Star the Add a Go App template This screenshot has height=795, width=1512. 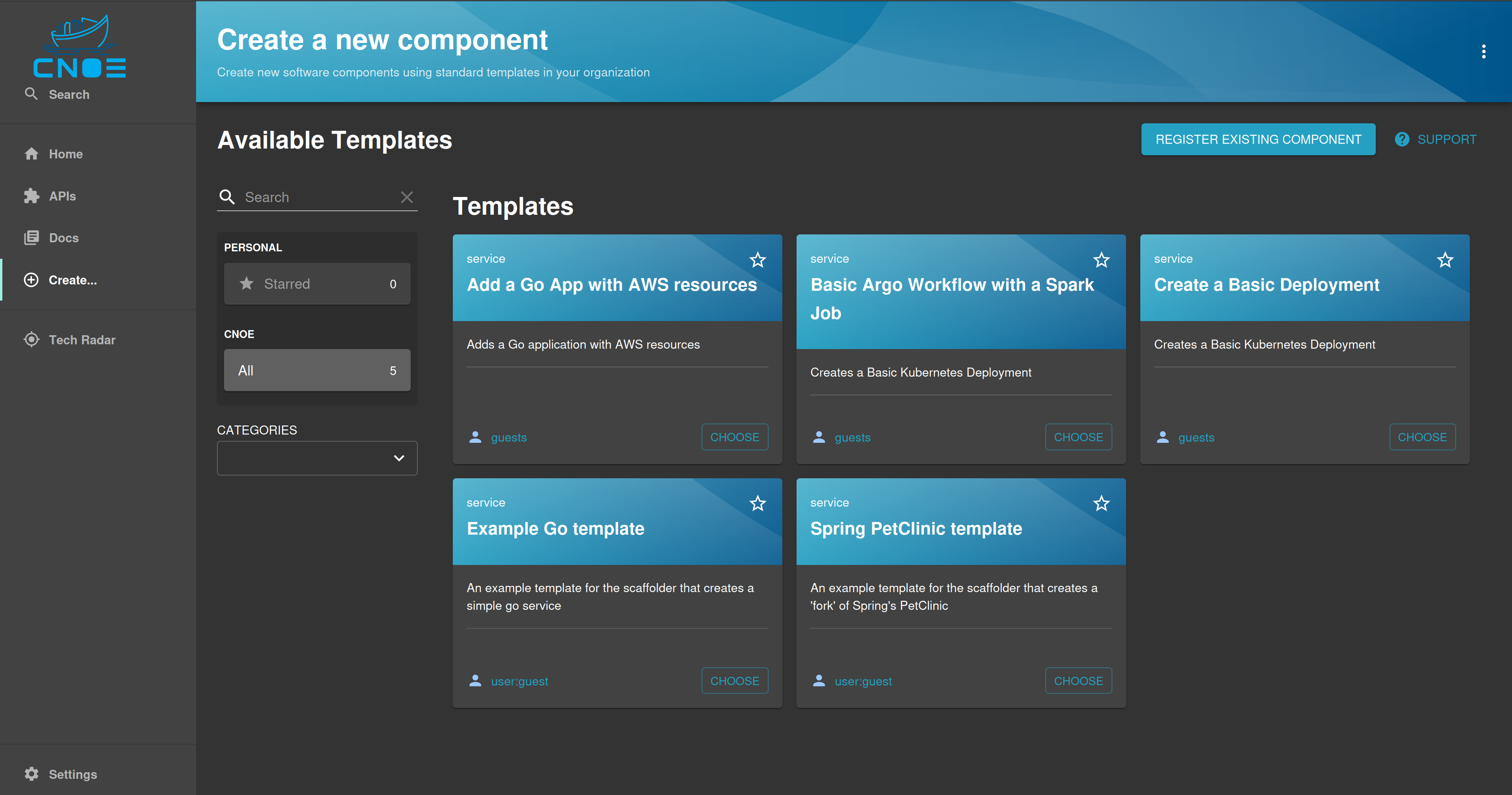(757, 260)
